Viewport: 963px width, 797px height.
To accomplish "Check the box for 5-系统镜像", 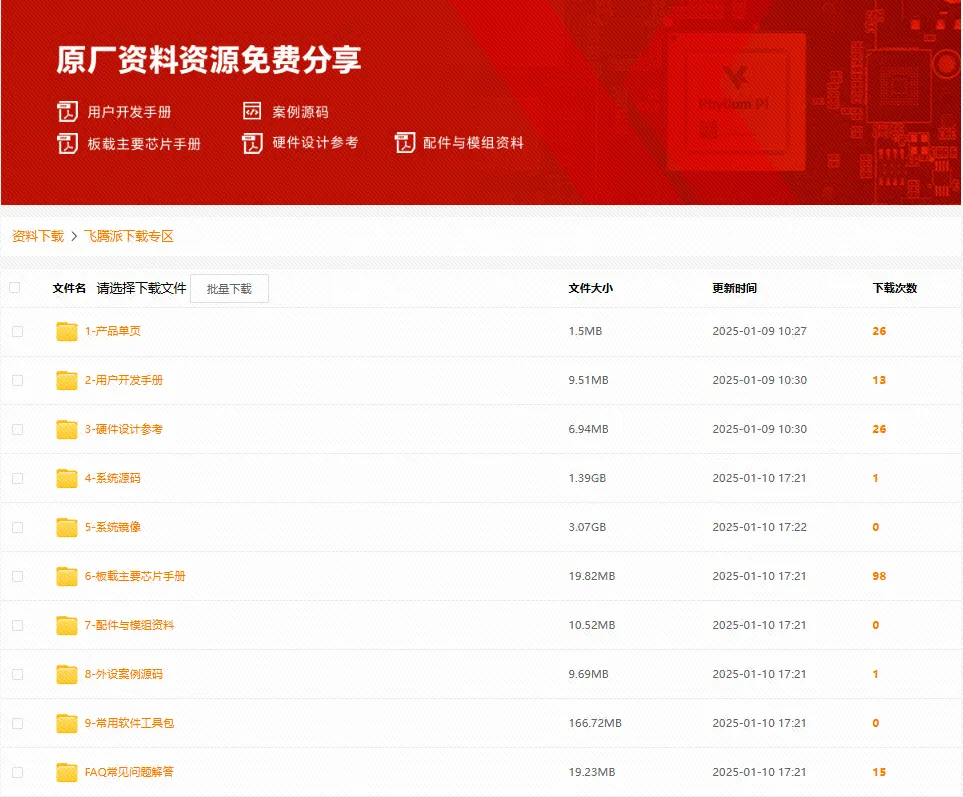I will pos(17,527).
